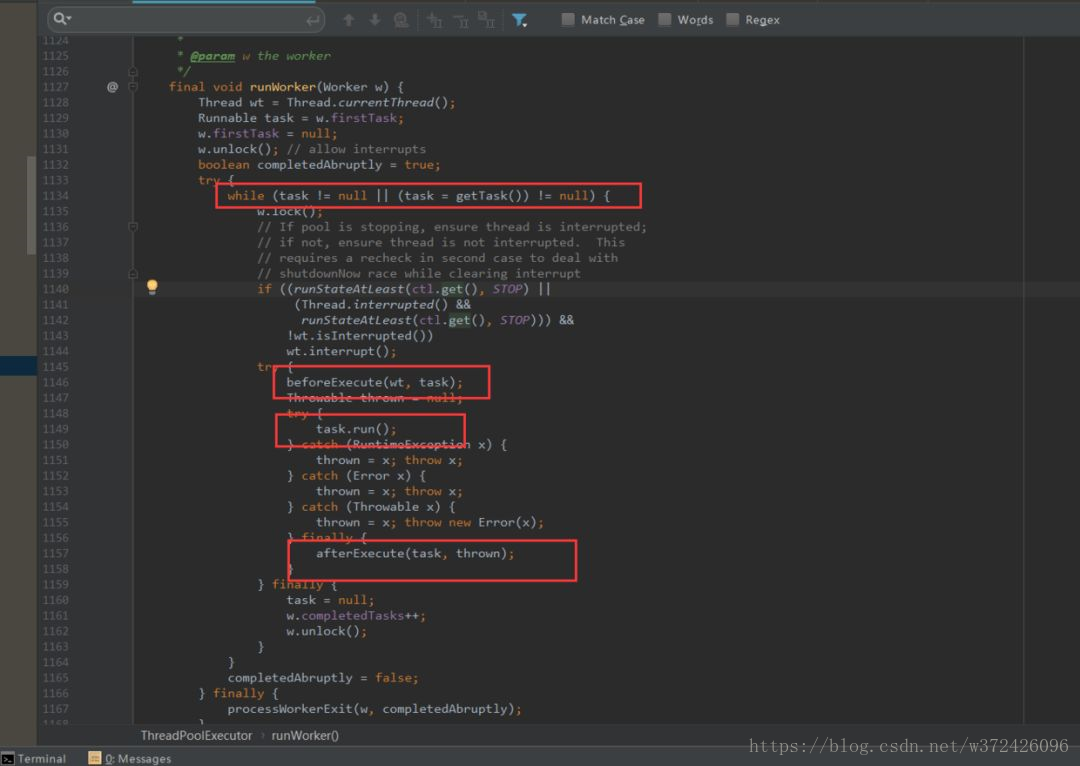Click comment 'If pool is stopping' line
Screen dimensions: 1080x766
point(452,227)
